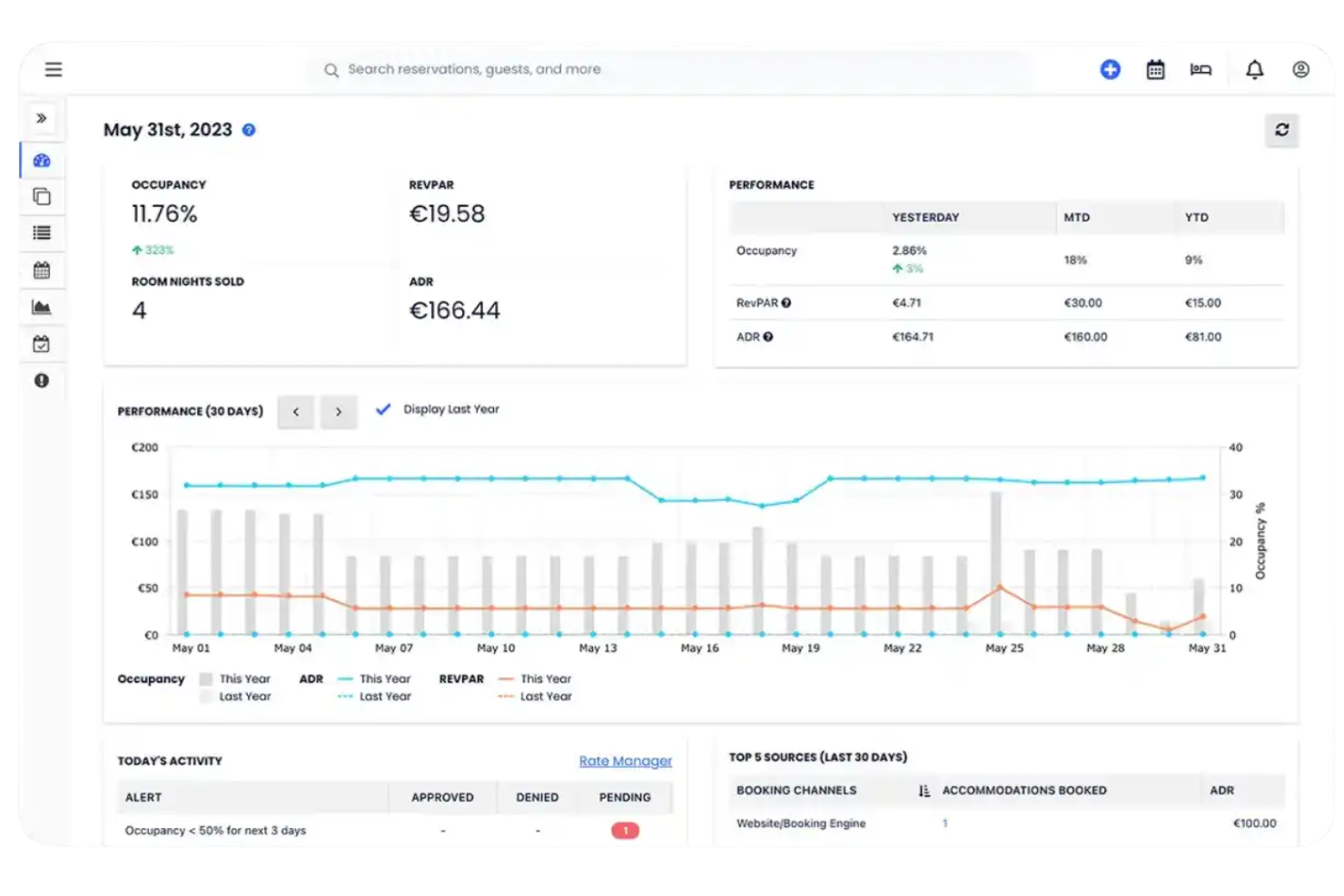Click accommodations booked value 1 link
The image size is (1344, 896).
945,823
